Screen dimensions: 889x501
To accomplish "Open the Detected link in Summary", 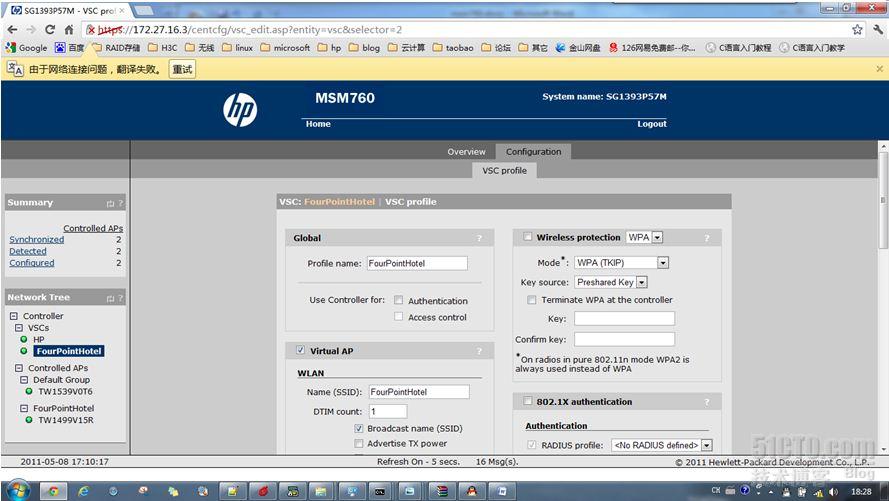I will point(28,251).
